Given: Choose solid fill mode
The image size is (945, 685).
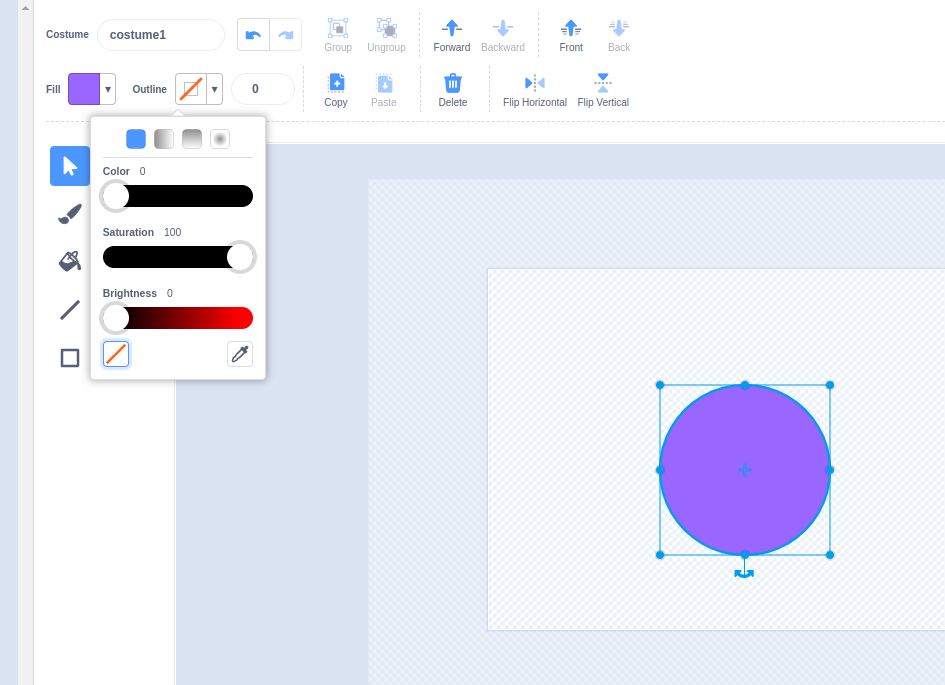Looking at the screenshot, I should (136, 139).
